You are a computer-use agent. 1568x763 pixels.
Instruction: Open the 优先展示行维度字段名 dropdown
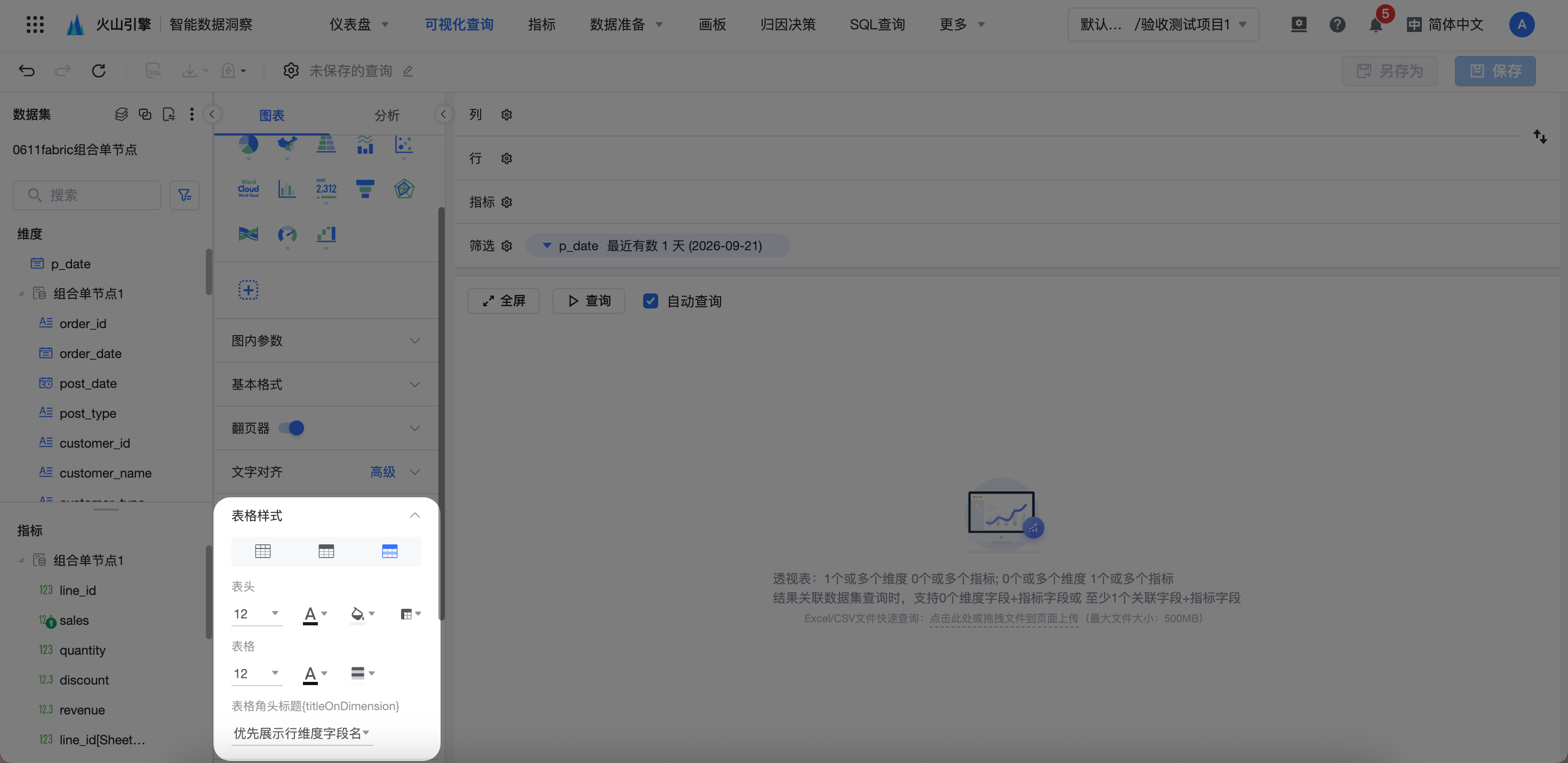[x=302, y=733]
